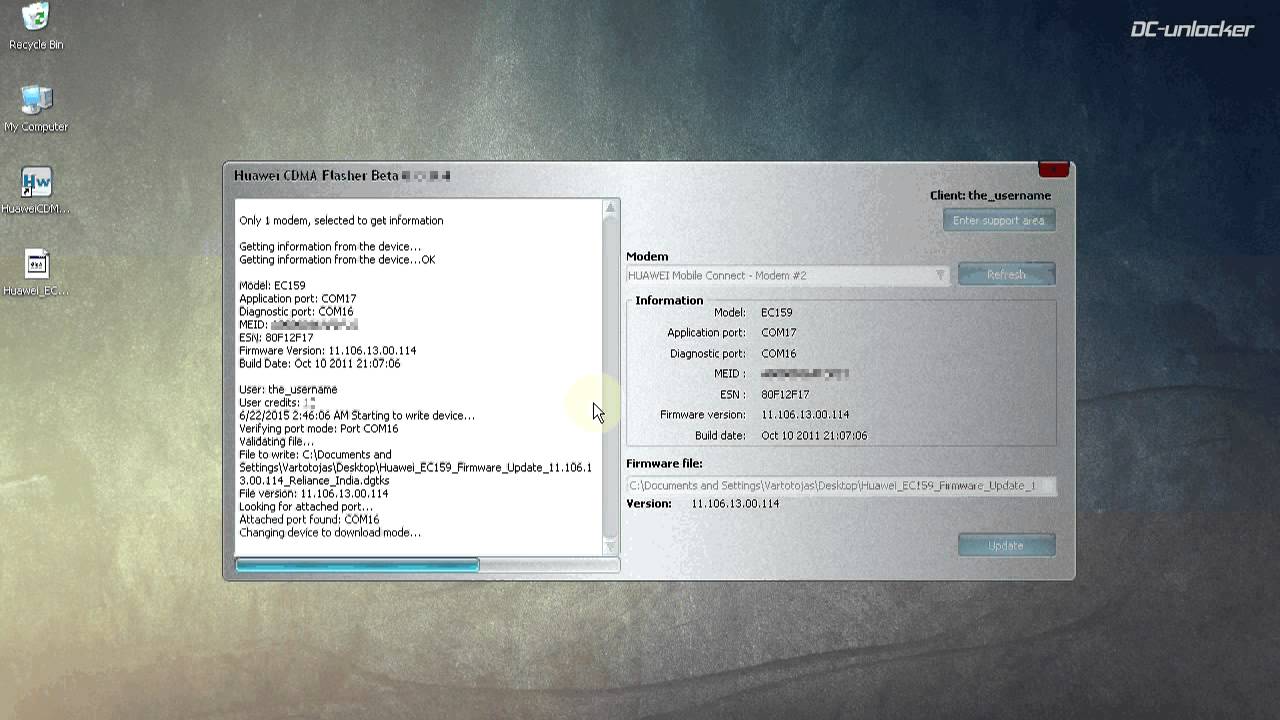The height and width of the screenshot is (720, 1280).
Task: Click the Refresh modem button
Action: pos(1006,274)
